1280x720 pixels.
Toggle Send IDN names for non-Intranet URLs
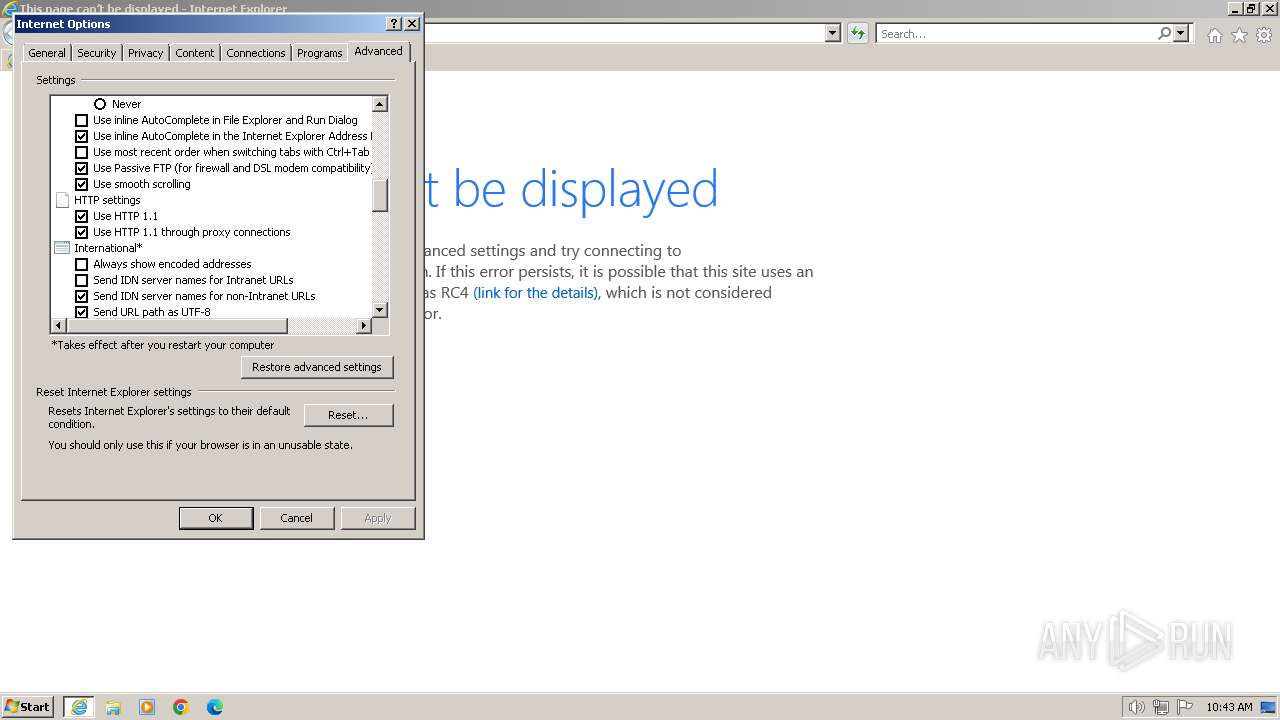(x=82, y=296)
